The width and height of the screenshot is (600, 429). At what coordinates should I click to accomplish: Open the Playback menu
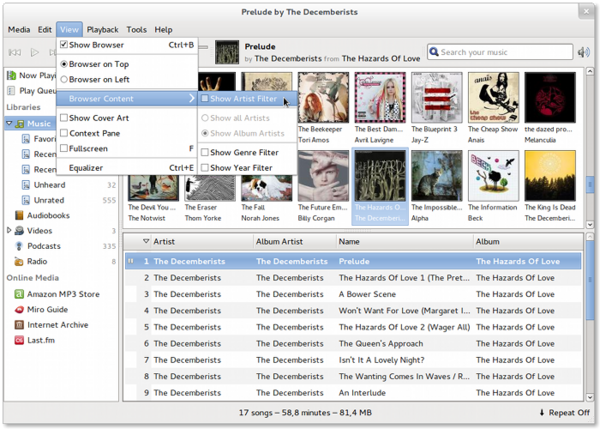click(101, 30)
